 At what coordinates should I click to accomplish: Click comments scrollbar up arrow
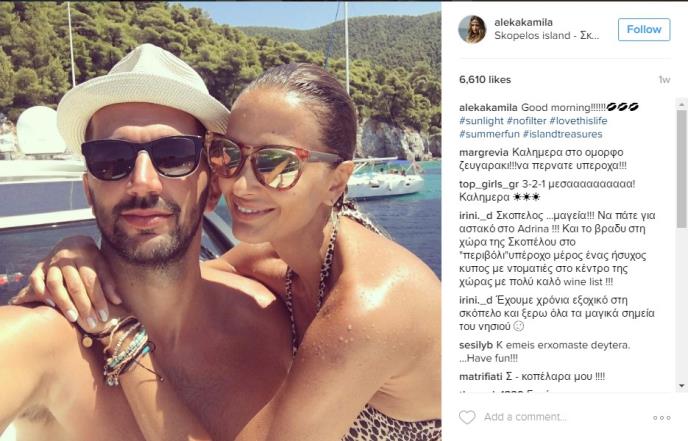(681, 104)
